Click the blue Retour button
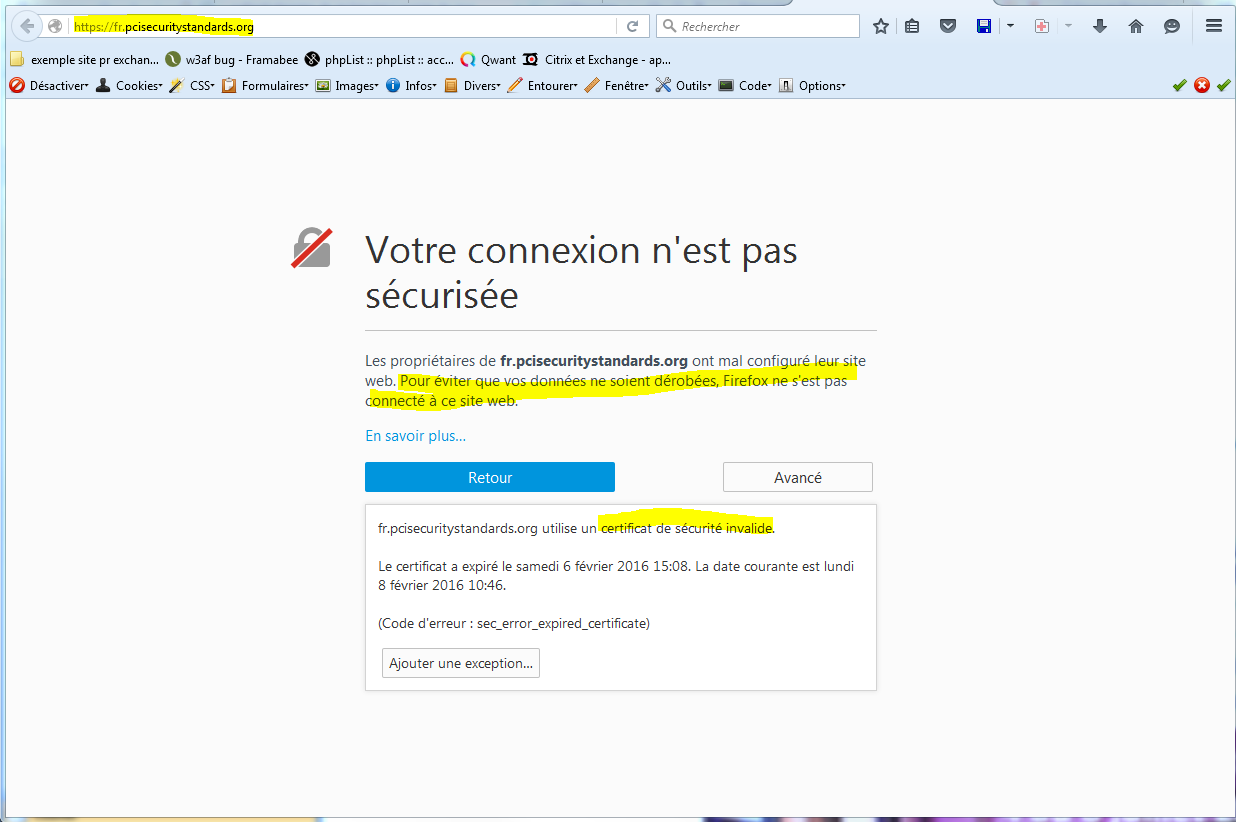 [490, 477]
